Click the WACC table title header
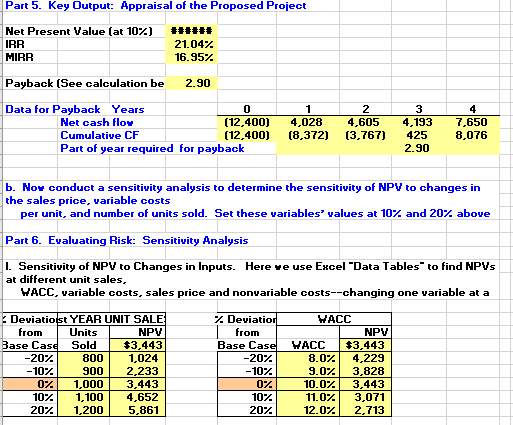The width and height of the screenshot is (513, 425). point(334,319)
